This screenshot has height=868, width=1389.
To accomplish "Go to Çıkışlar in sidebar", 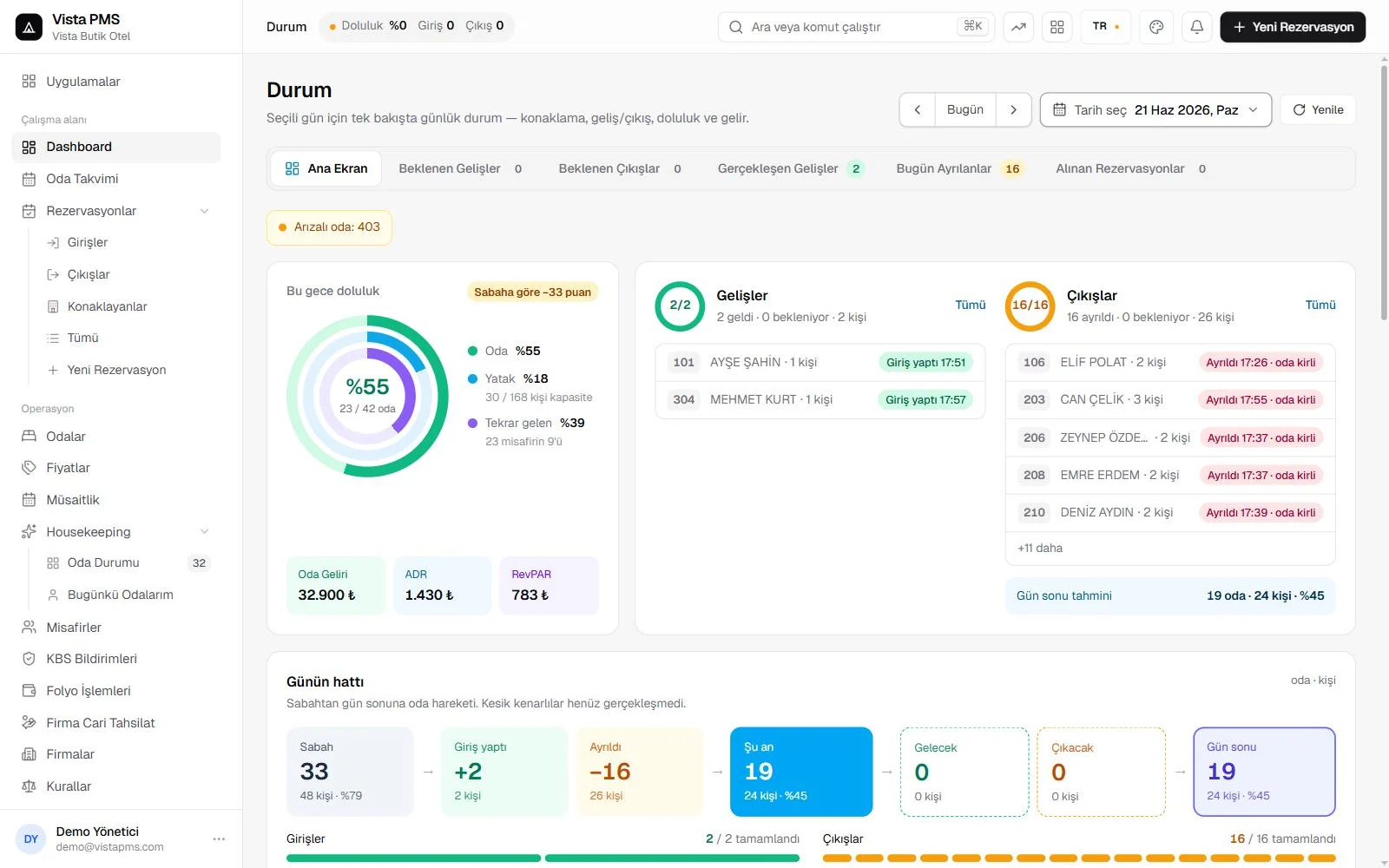I will (x=128, y=274).
